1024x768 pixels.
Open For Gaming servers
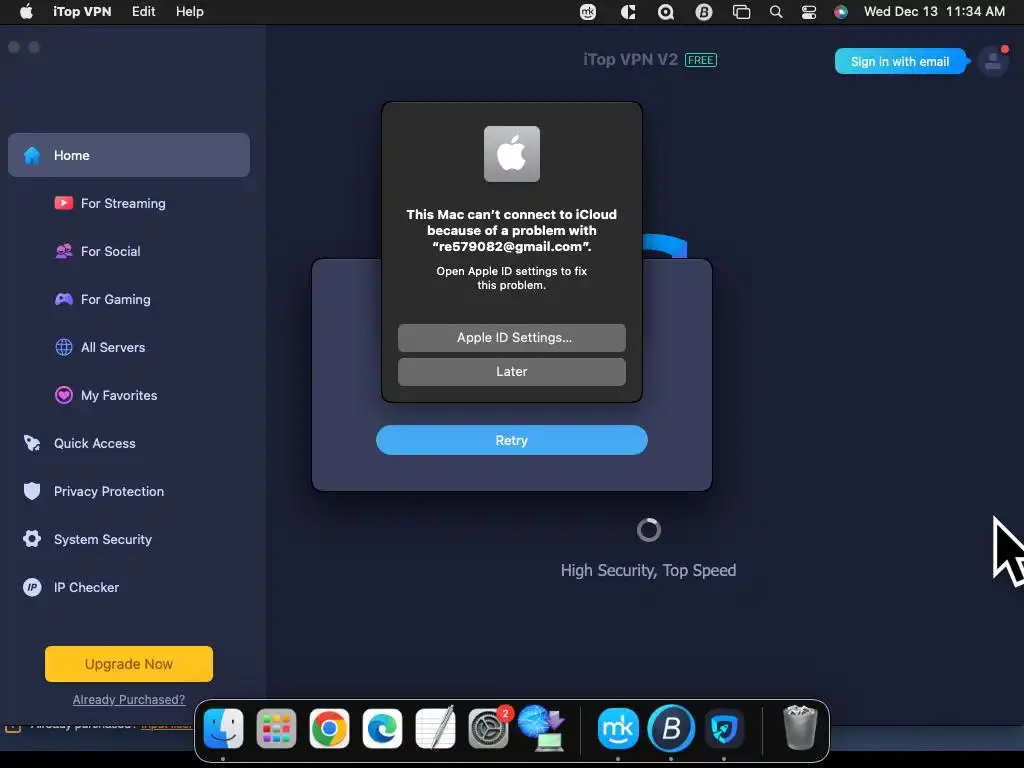click(116, 300)
